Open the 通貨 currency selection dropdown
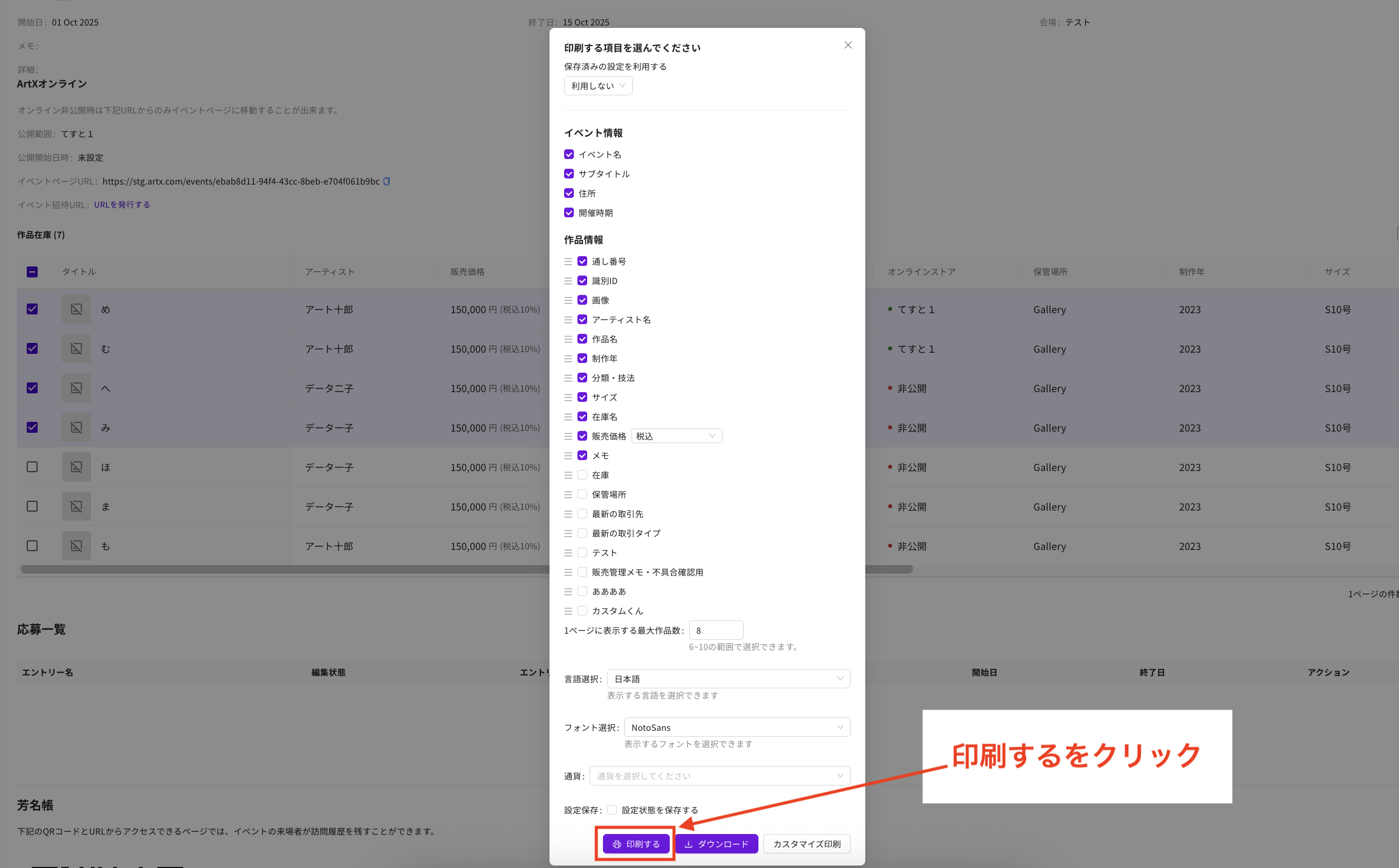Viewport: 1399px width, 868px height. [720, 776]
